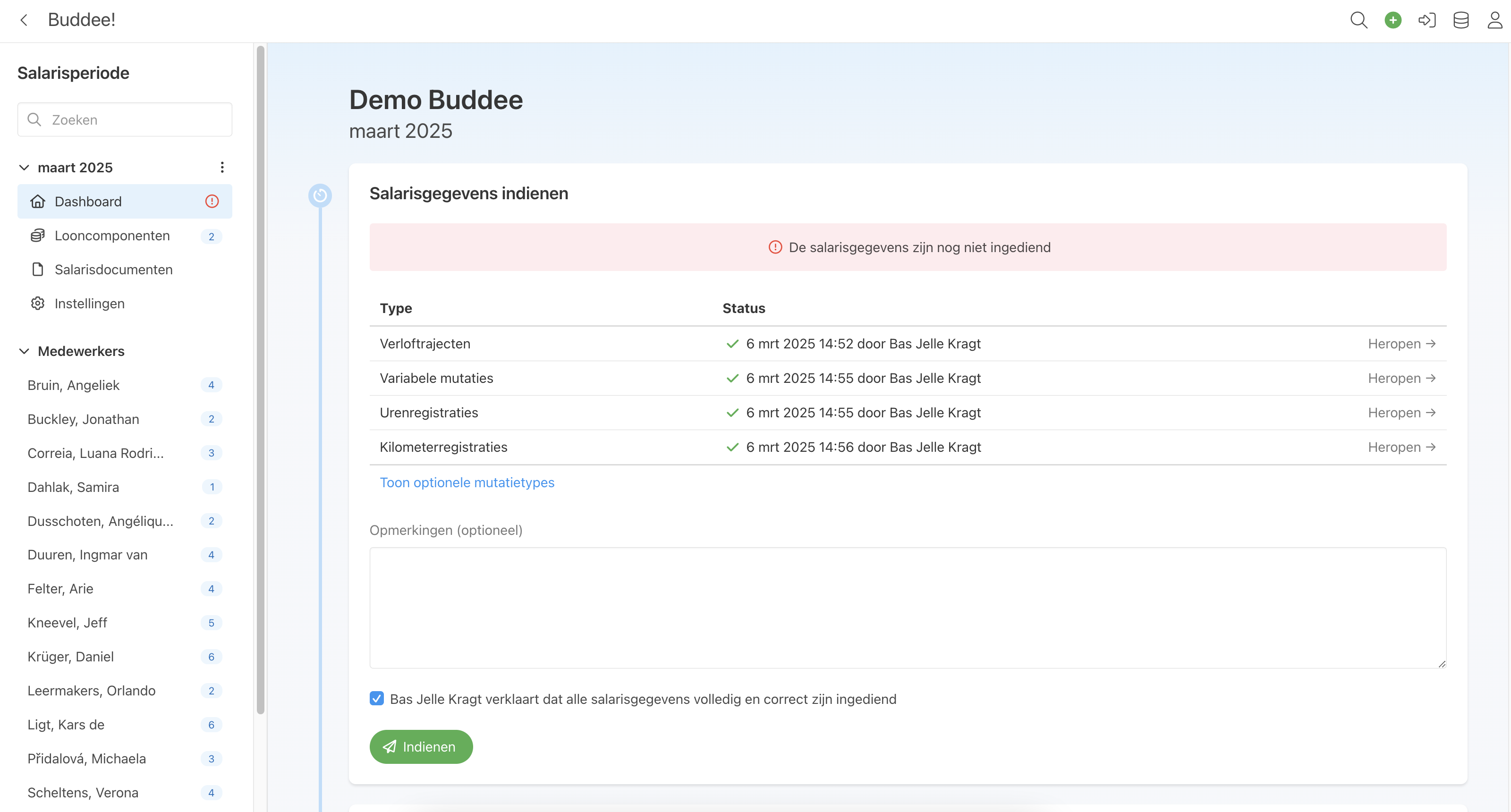Open the user profile icon
The width and height of the screenshot is (1511, 812).
(x=1494, y=20)
